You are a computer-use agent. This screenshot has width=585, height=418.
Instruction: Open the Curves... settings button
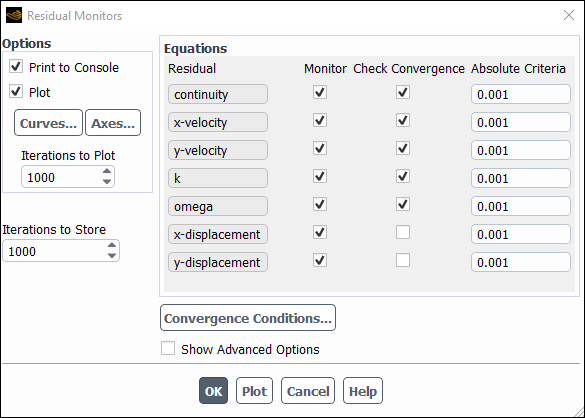(x=48, y=123)
